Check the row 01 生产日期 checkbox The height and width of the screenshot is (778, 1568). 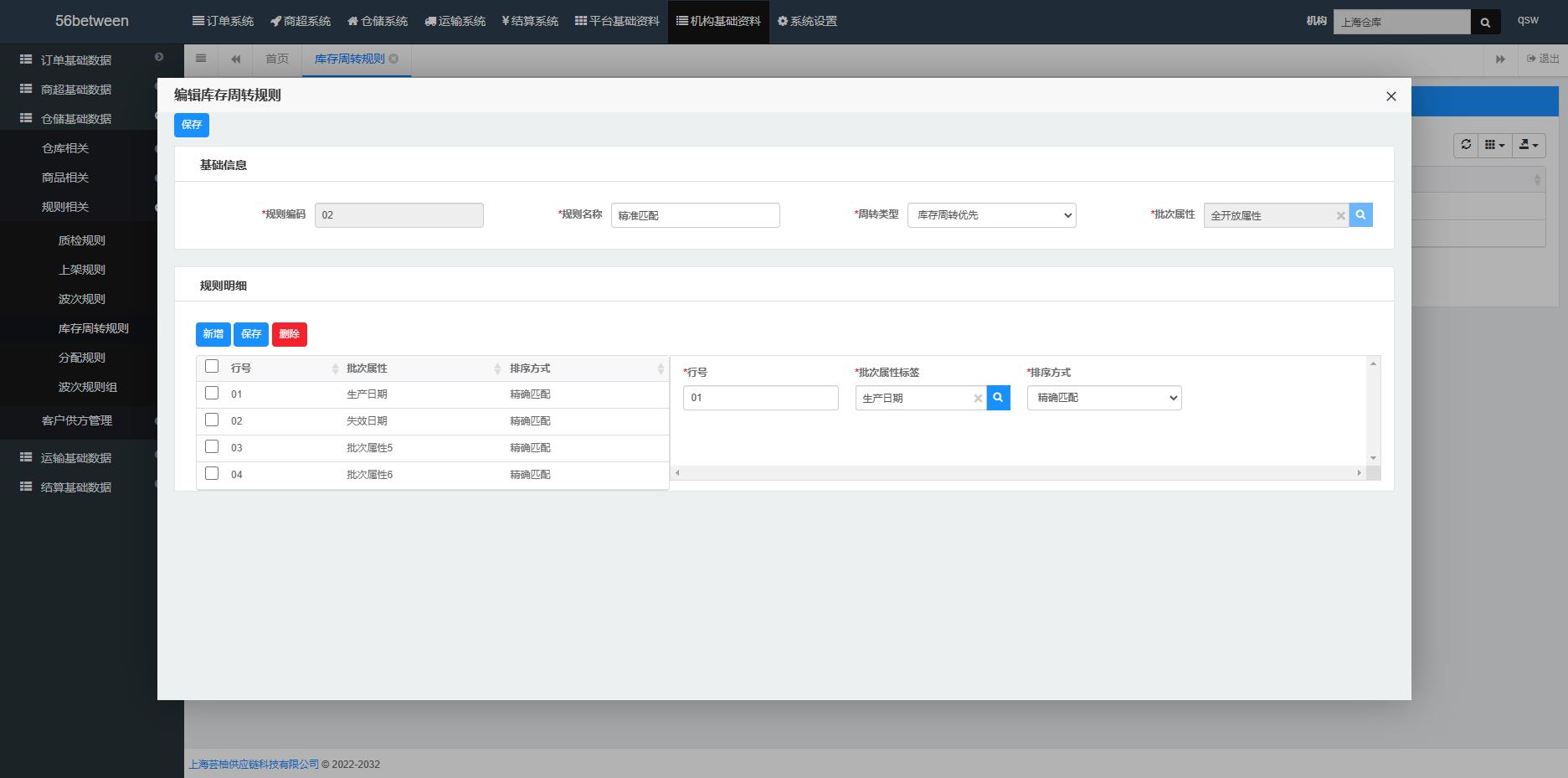(x=212, y=393)
